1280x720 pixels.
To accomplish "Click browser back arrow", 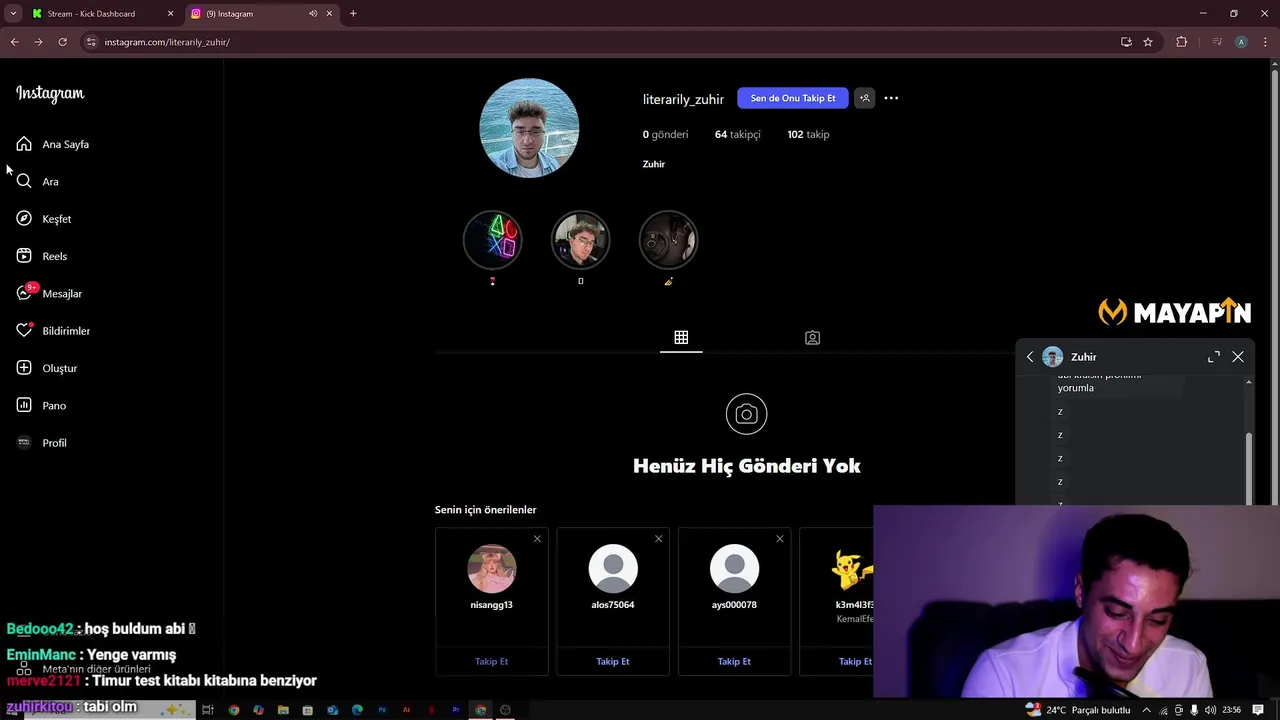I will pos(15,42).
